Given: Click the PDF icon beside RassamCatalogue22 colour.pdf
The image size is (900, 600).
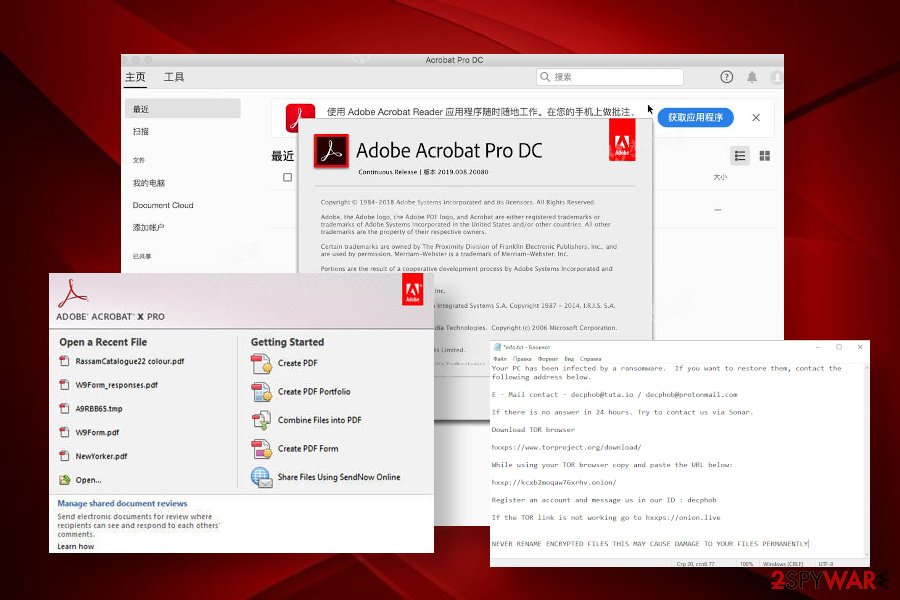Looking at the screenshot, I should pos(64,361).
